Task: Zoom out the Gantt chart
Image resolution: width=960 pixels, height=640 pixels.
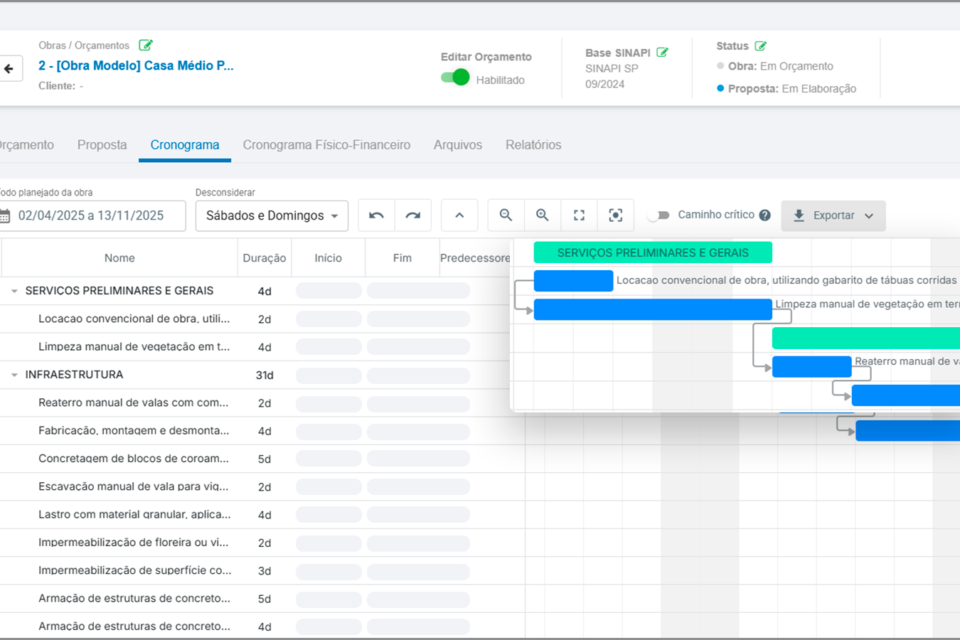Action: coord(506,216)
